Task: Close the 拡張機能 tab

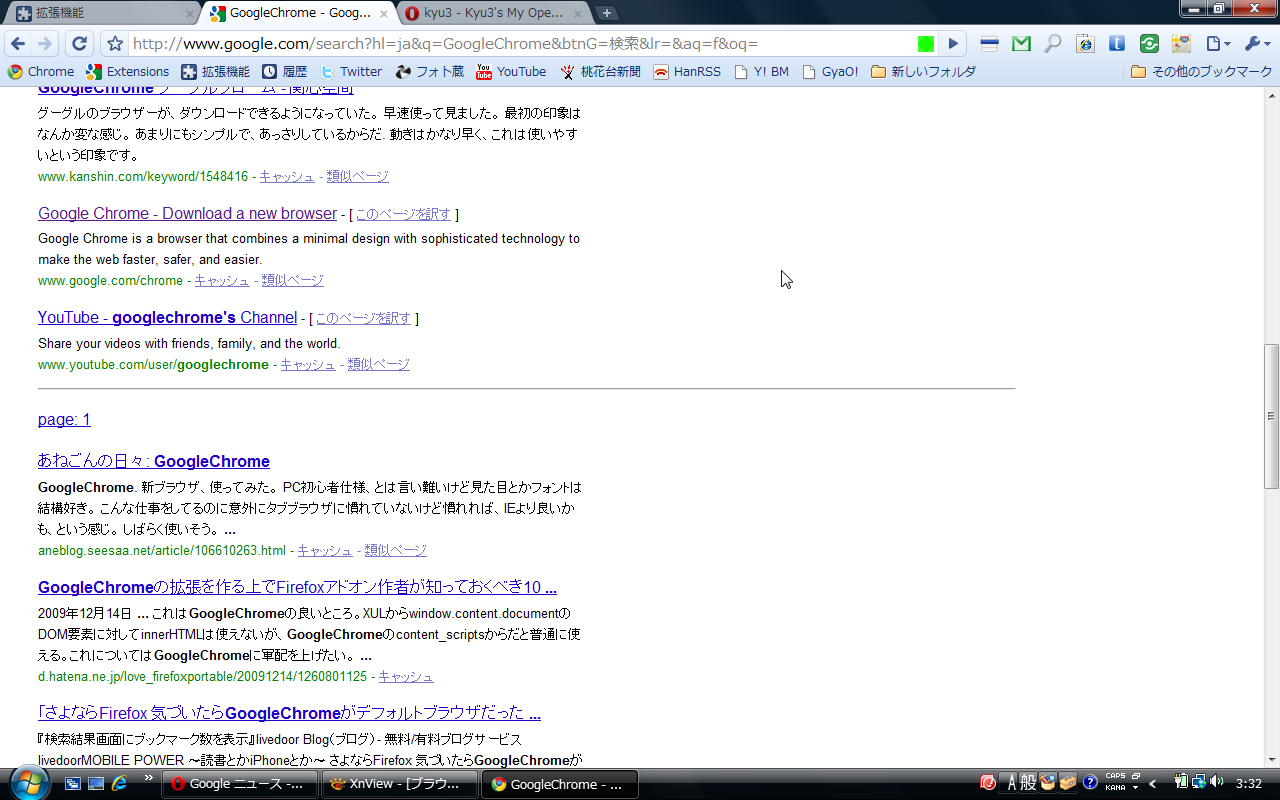Action: point(189,14)
